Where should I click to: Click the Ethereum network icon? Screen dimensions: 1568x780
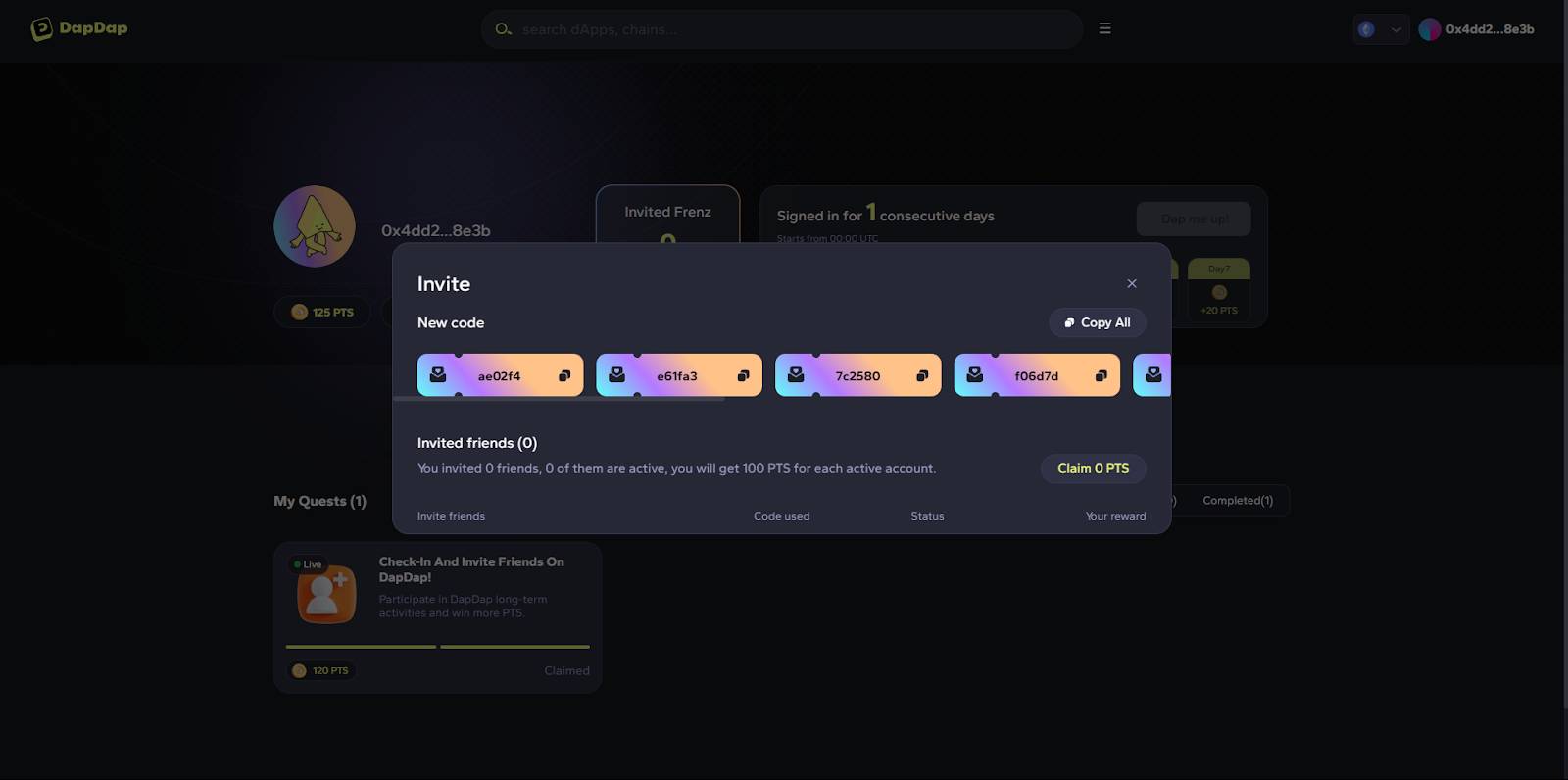point(1366,29)
